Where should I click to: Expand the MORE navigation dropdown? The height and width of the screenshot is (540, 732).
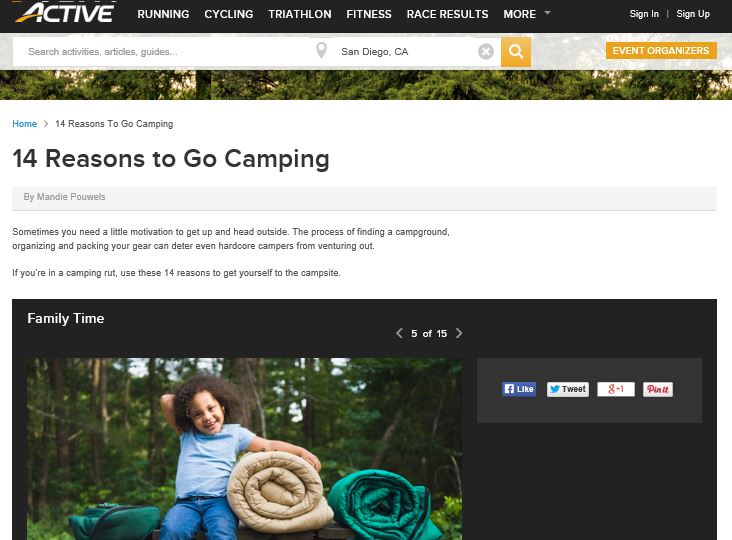(x=527, y=14)
